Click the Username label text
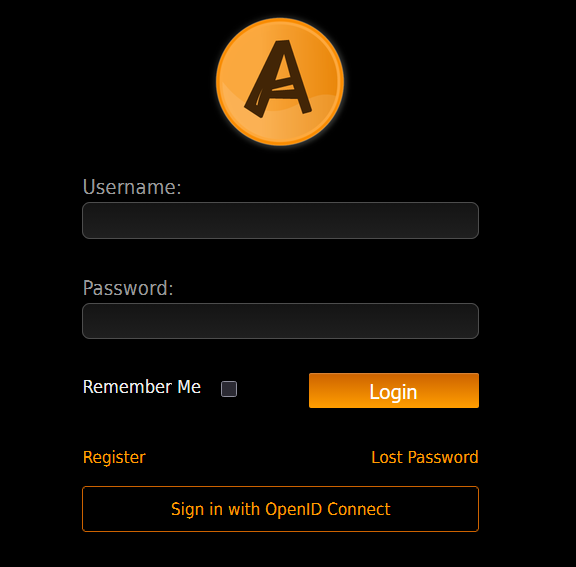 tap(132, 187)
